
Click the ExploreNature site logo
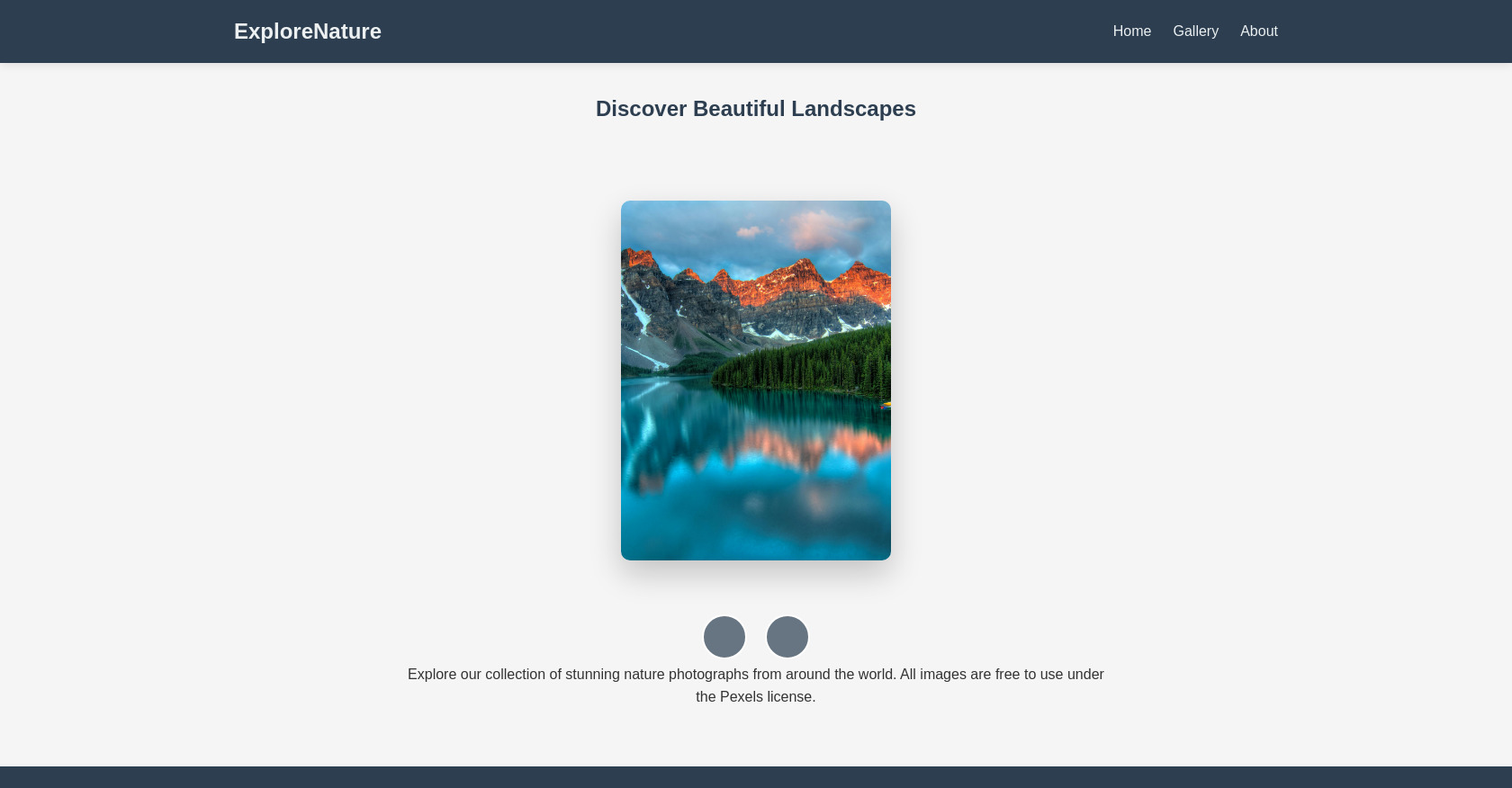point(307,31)
